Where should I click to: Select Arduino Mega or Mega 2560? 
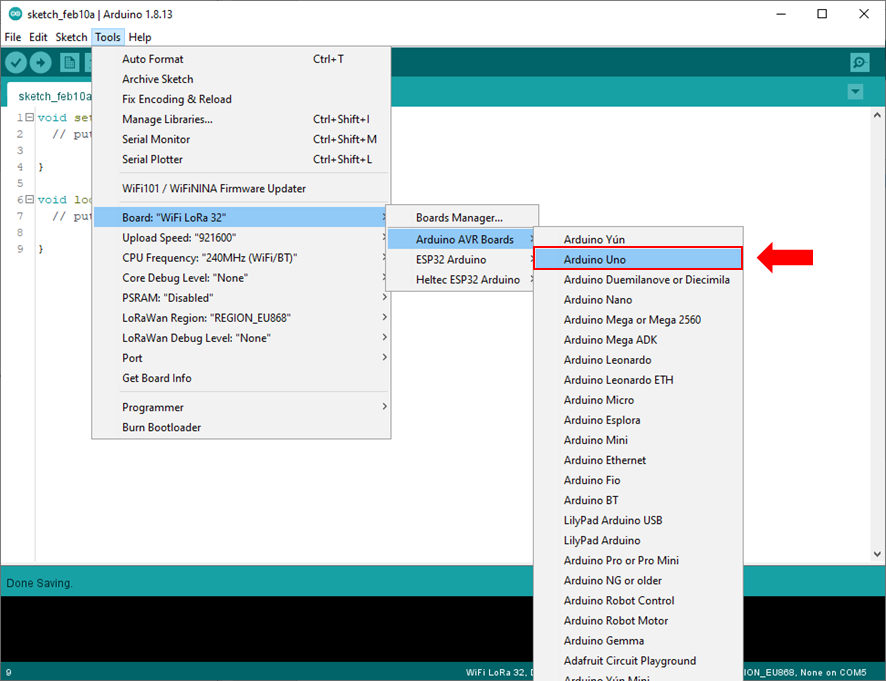[x=638, y=320]
